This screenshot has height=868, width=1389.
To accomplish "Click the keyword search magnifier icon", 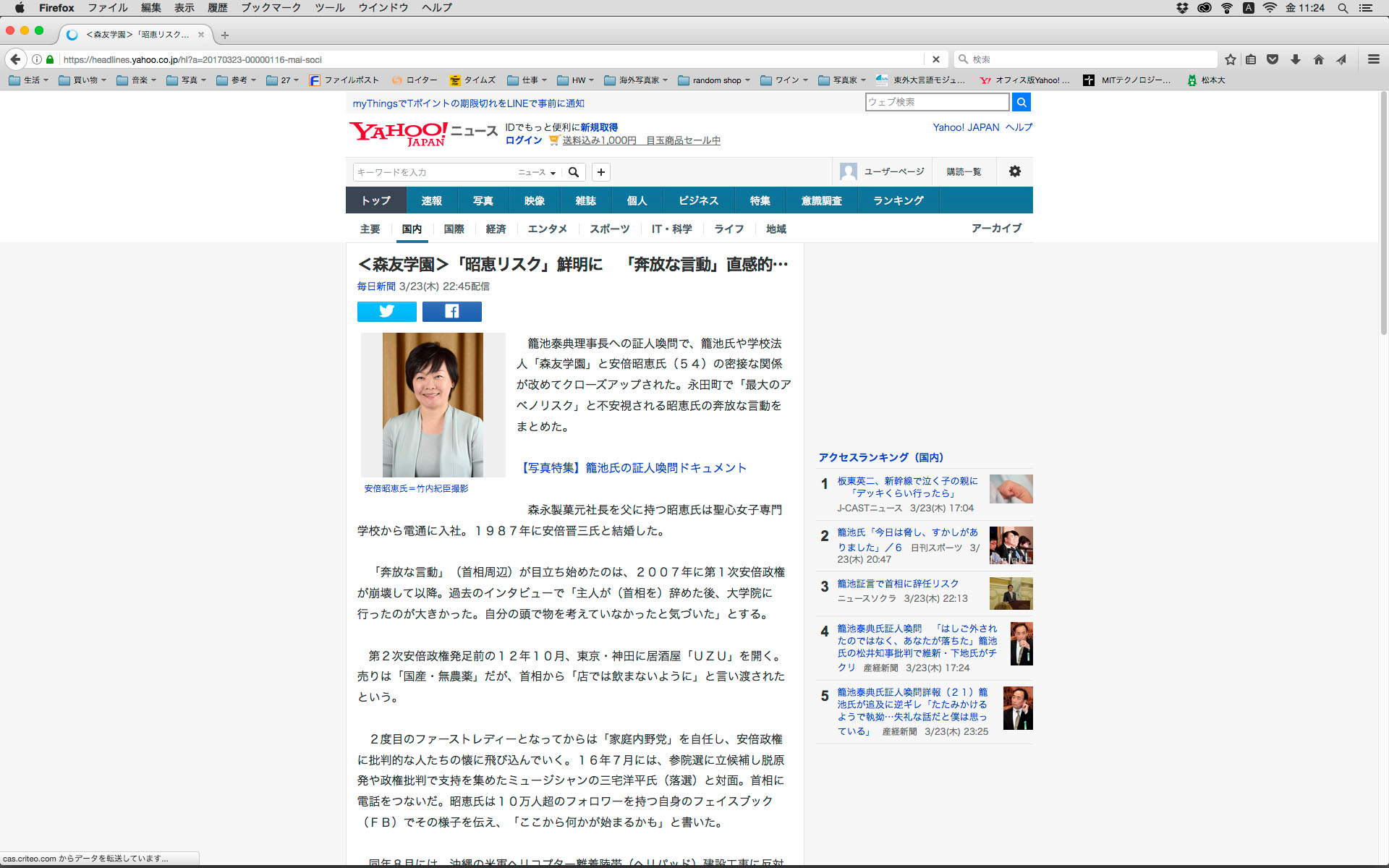I will coord(574,172).
